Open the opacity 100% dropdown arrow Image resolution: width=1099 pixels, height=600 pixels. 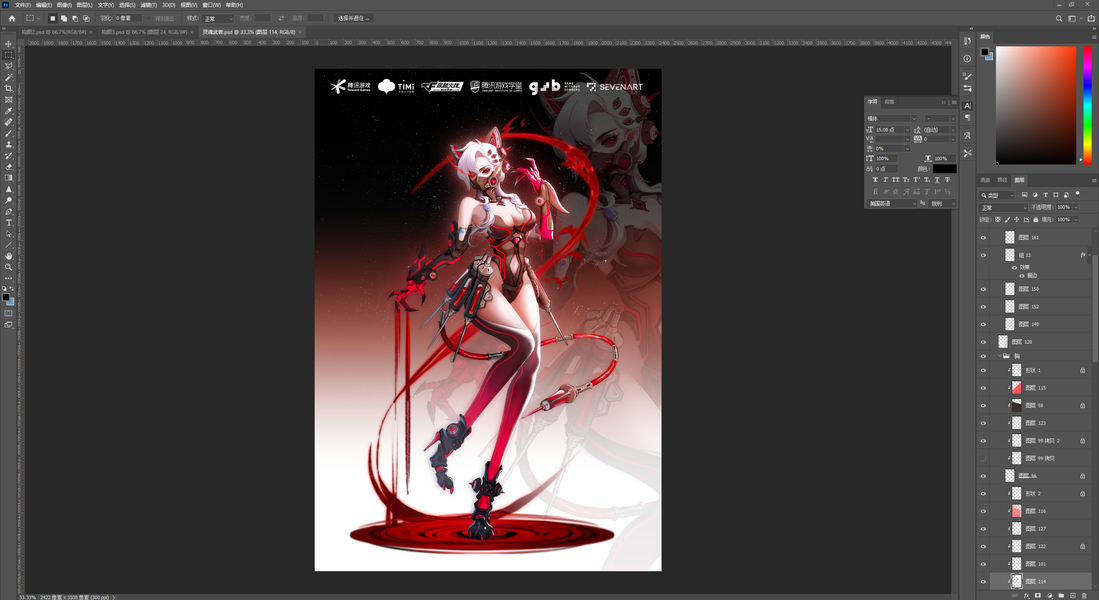pos(1074,207)
